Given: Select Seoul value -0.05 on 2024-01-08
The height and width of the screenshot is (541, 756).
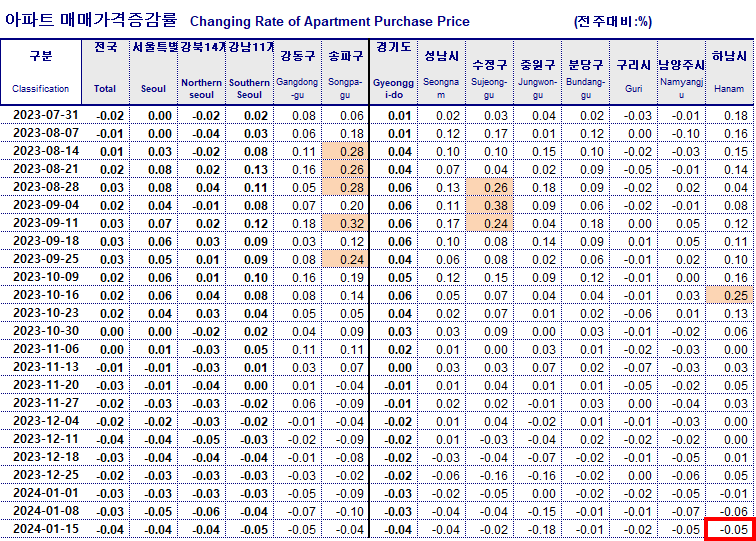Looking at the screenshot, I should coord(153,512).
